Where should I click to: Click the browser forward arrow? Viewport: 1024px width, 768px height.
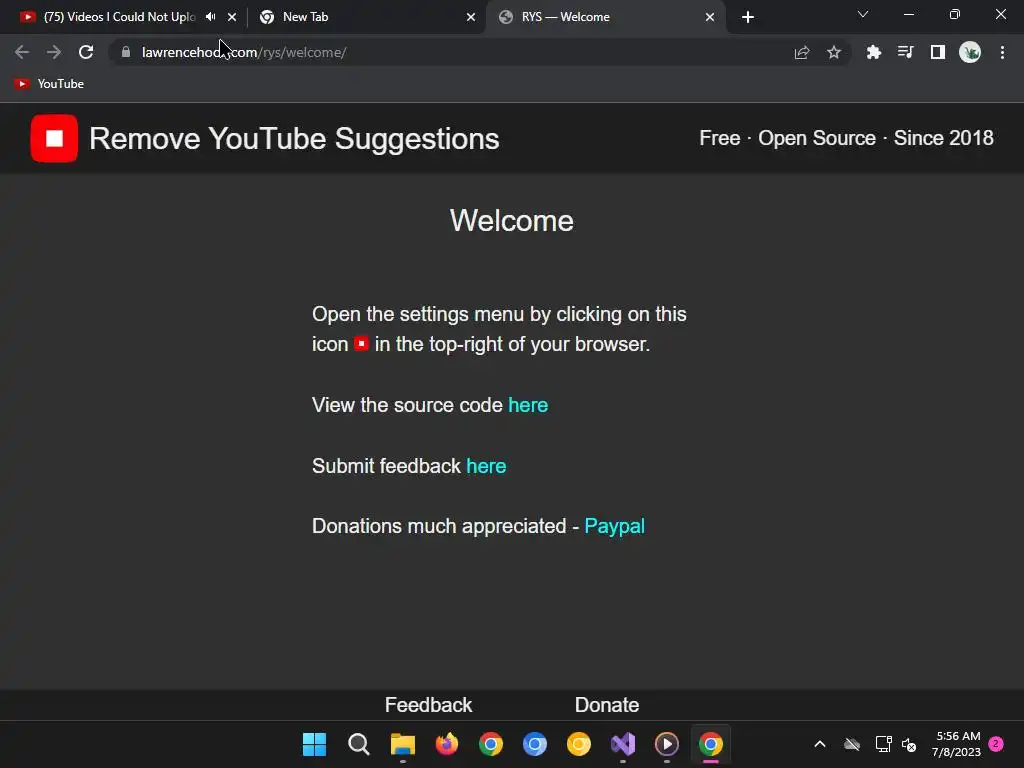[54, 52]
